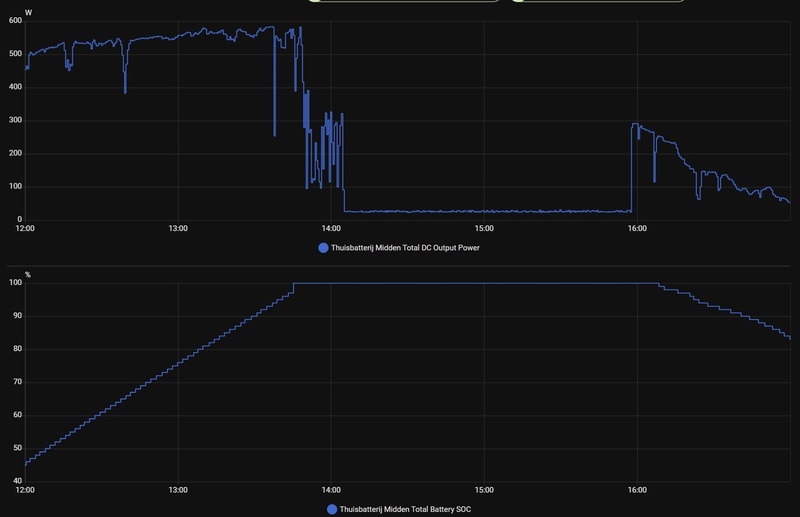This screenshot has height=517, width=800.
Task: Click the % unit label above SOC chart
Action: pos(28,275)
